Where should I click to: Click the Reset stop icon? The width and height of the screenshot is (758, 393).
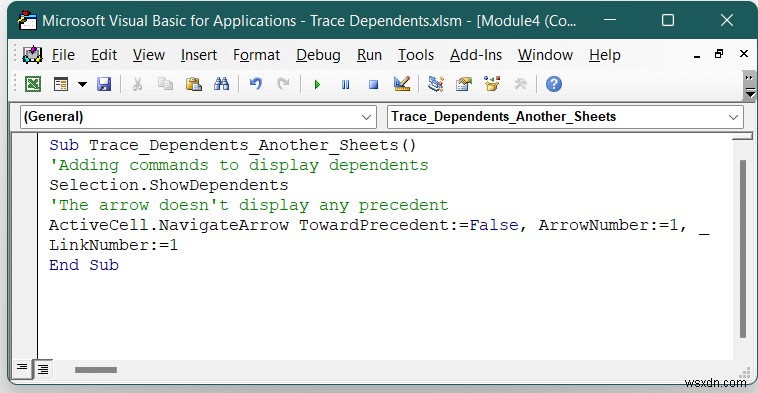[x=373, y=85]
